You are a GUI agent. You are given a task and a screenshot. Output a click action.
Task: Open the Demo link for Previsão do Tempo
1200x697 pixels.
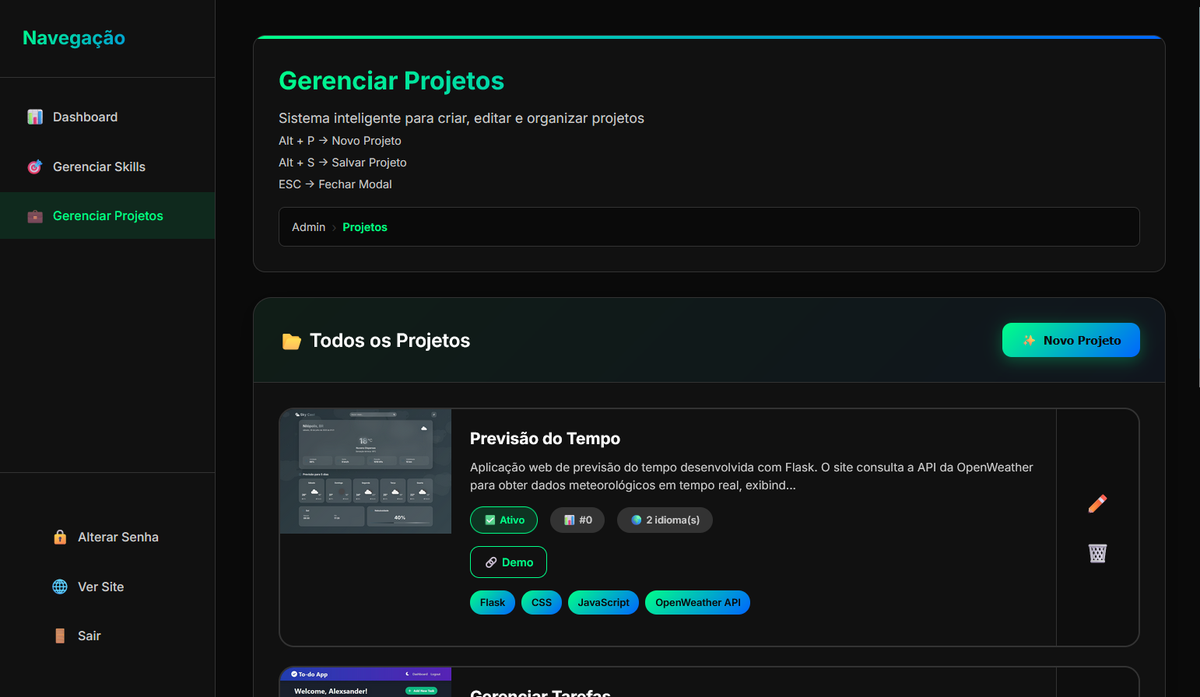(x=508, y=562)
